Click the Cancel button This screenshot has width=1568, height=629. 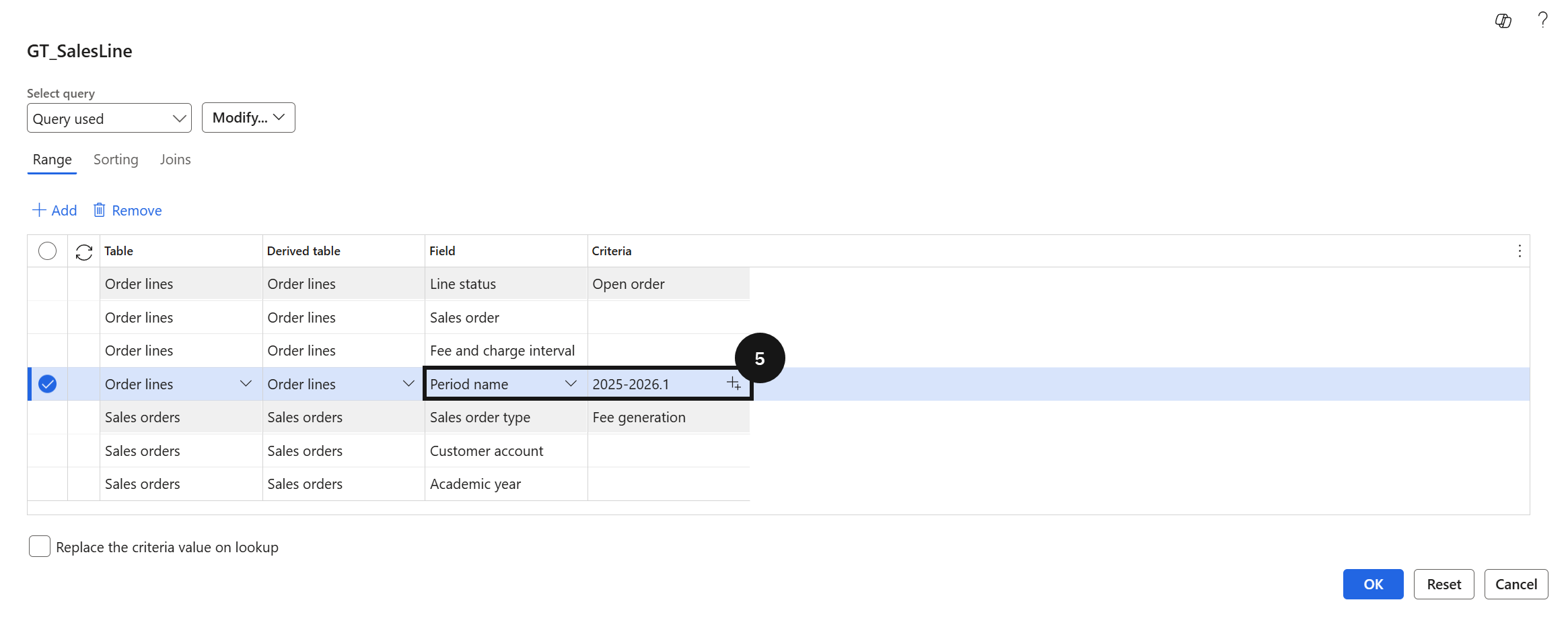pos(1516,584)
